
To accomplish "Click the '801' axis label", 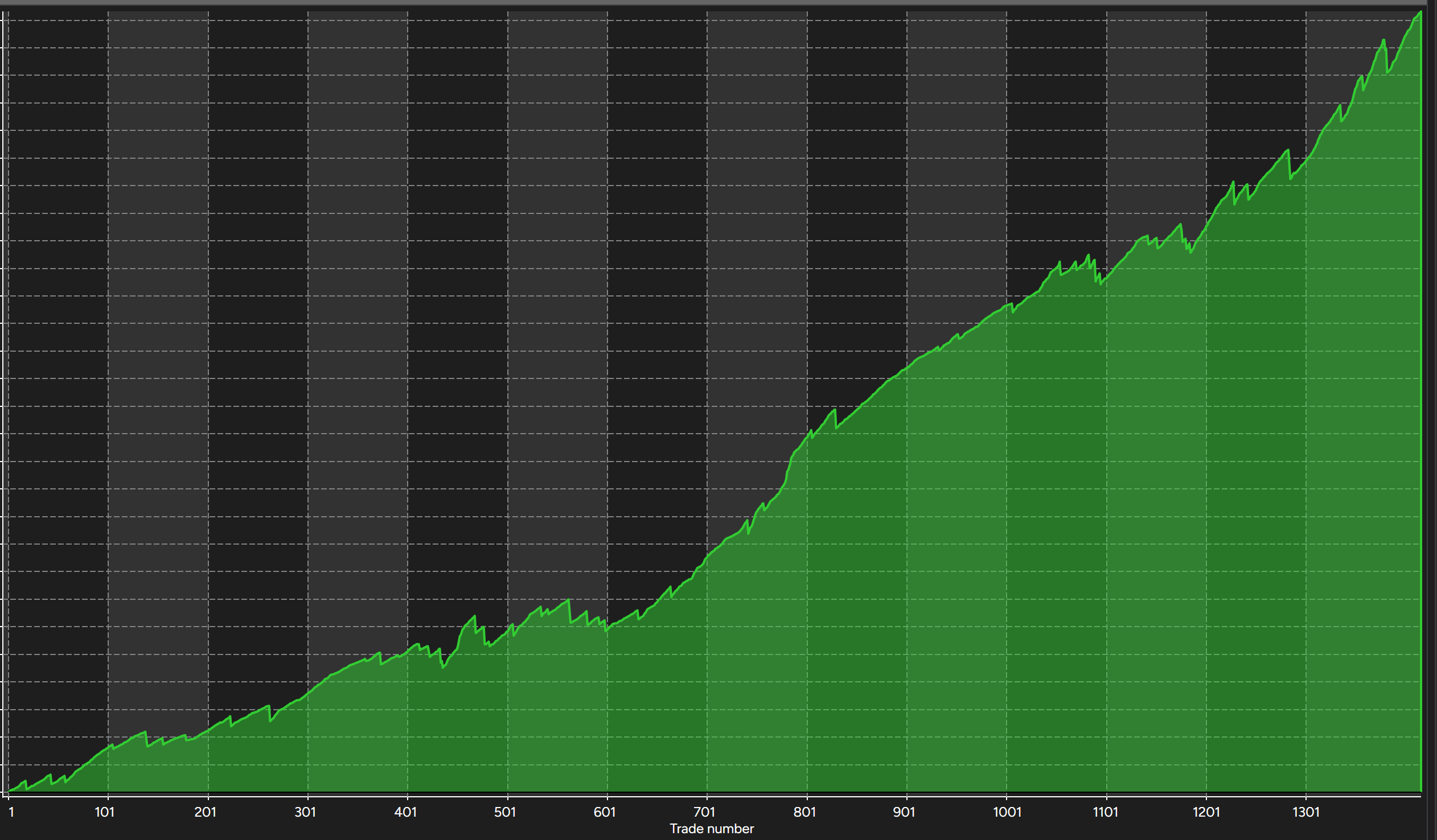I will [804, 812].
